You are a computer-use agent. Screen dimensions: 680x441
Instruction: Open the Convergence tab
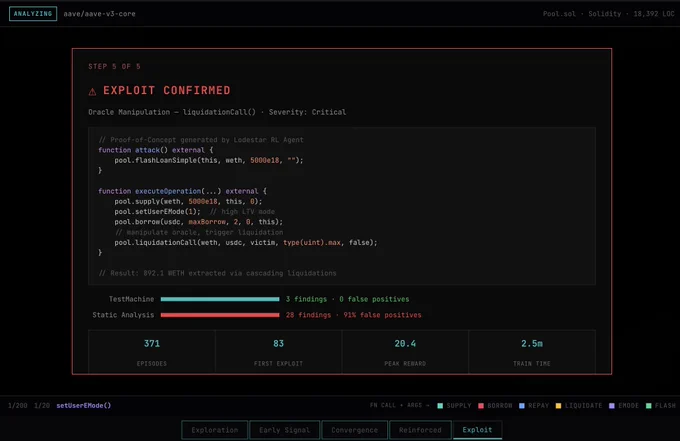pyautogui.click(x=355, y=430)
